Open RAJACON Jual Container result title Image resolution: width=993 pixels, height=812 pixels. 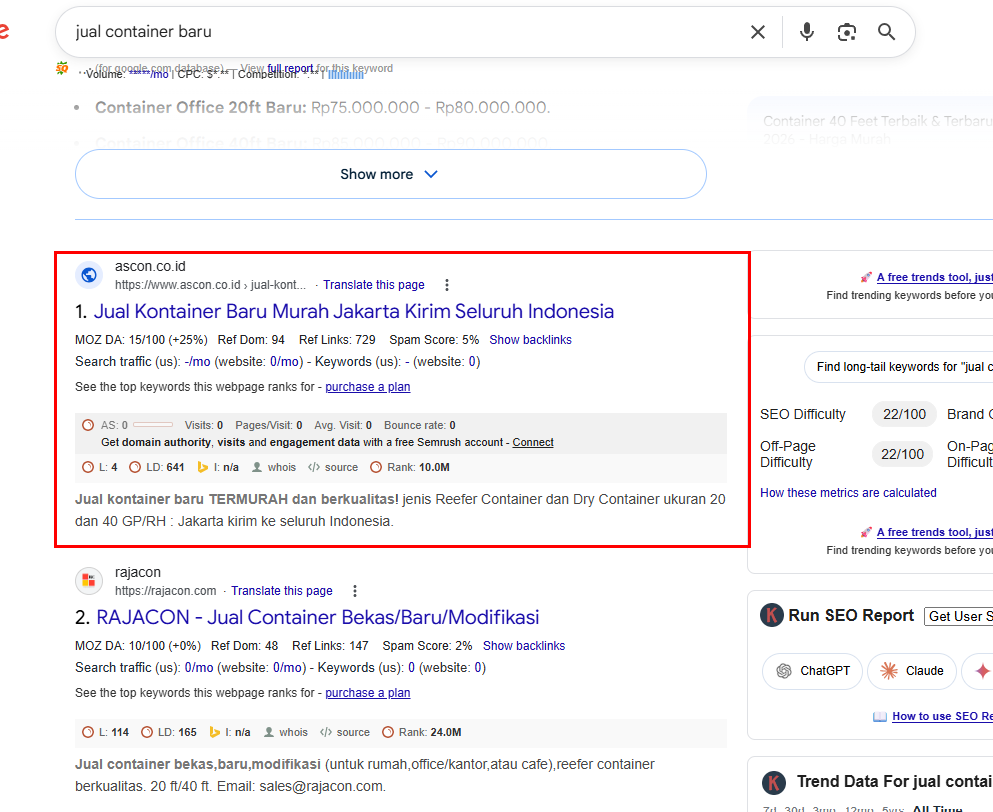(x=318, y=617)
